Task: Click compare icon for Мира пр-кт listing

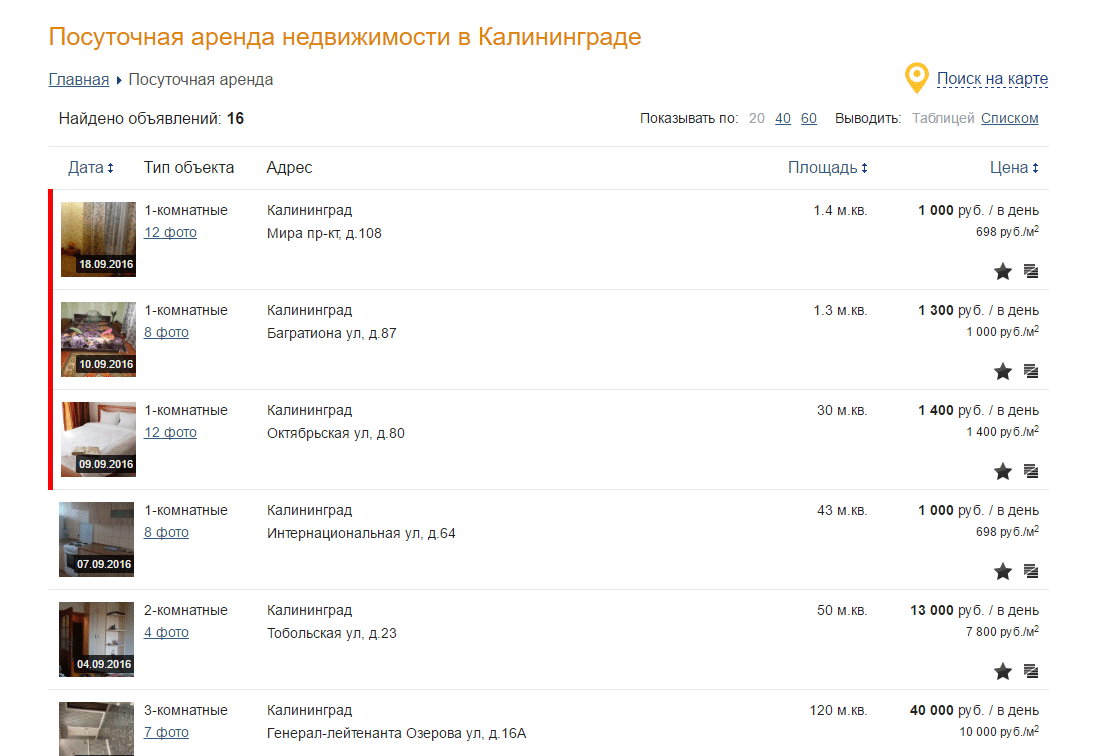Action: click(1031, 271)
